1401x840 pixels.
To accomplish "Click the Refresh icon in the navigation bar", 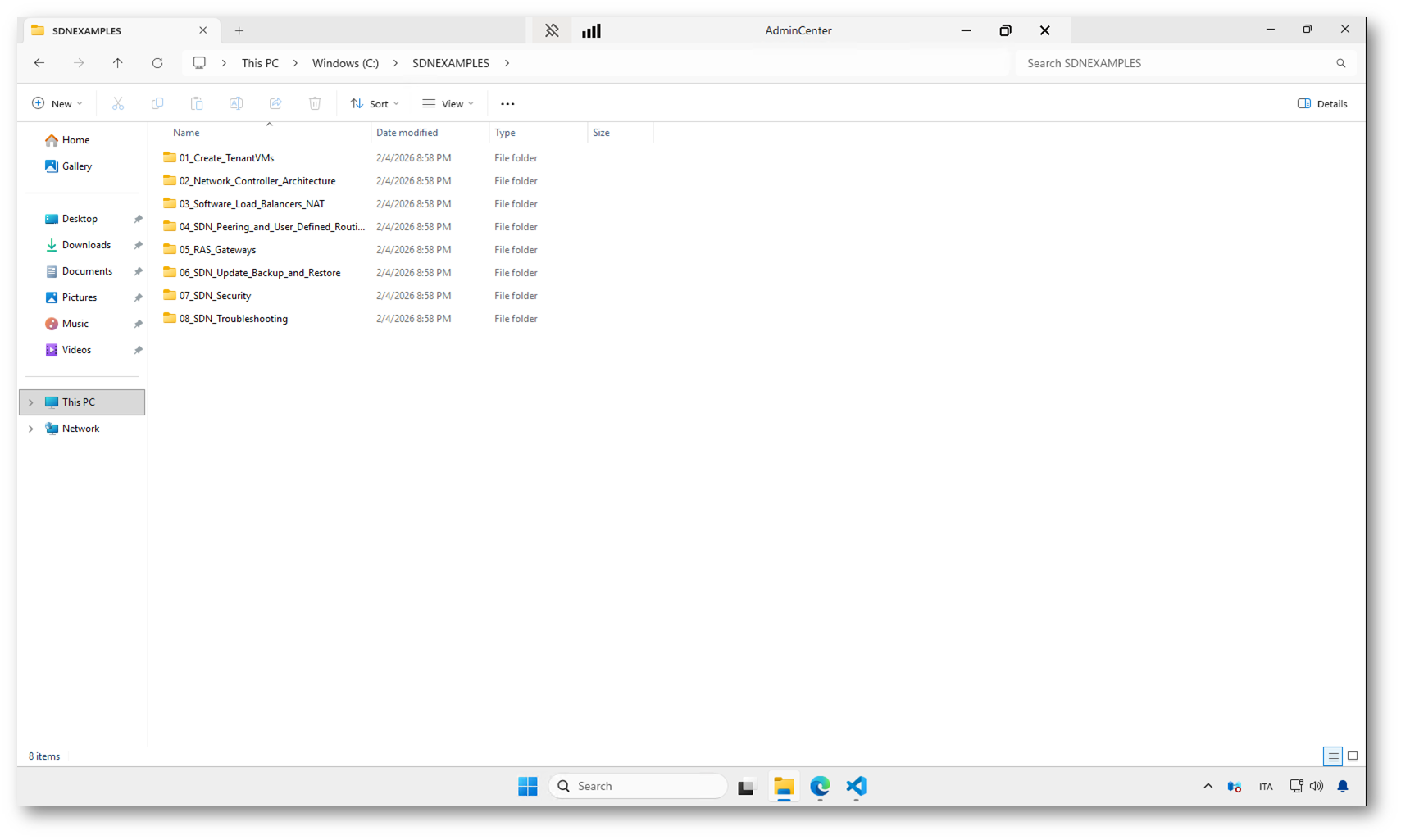I will (x=157, y=63).
